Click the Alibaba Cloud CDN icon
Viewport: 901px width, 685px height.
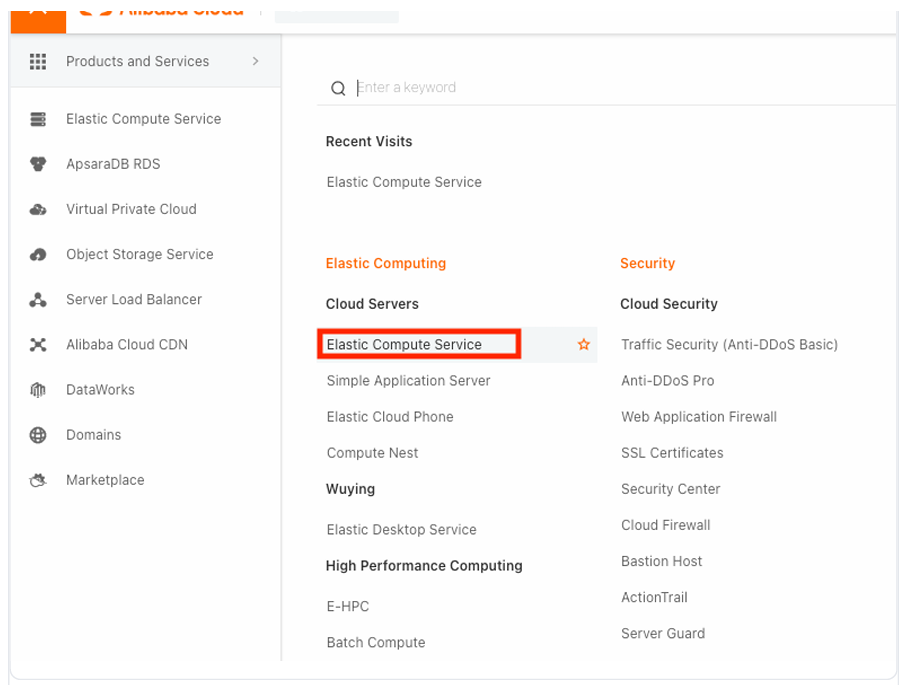click(38, 345)
